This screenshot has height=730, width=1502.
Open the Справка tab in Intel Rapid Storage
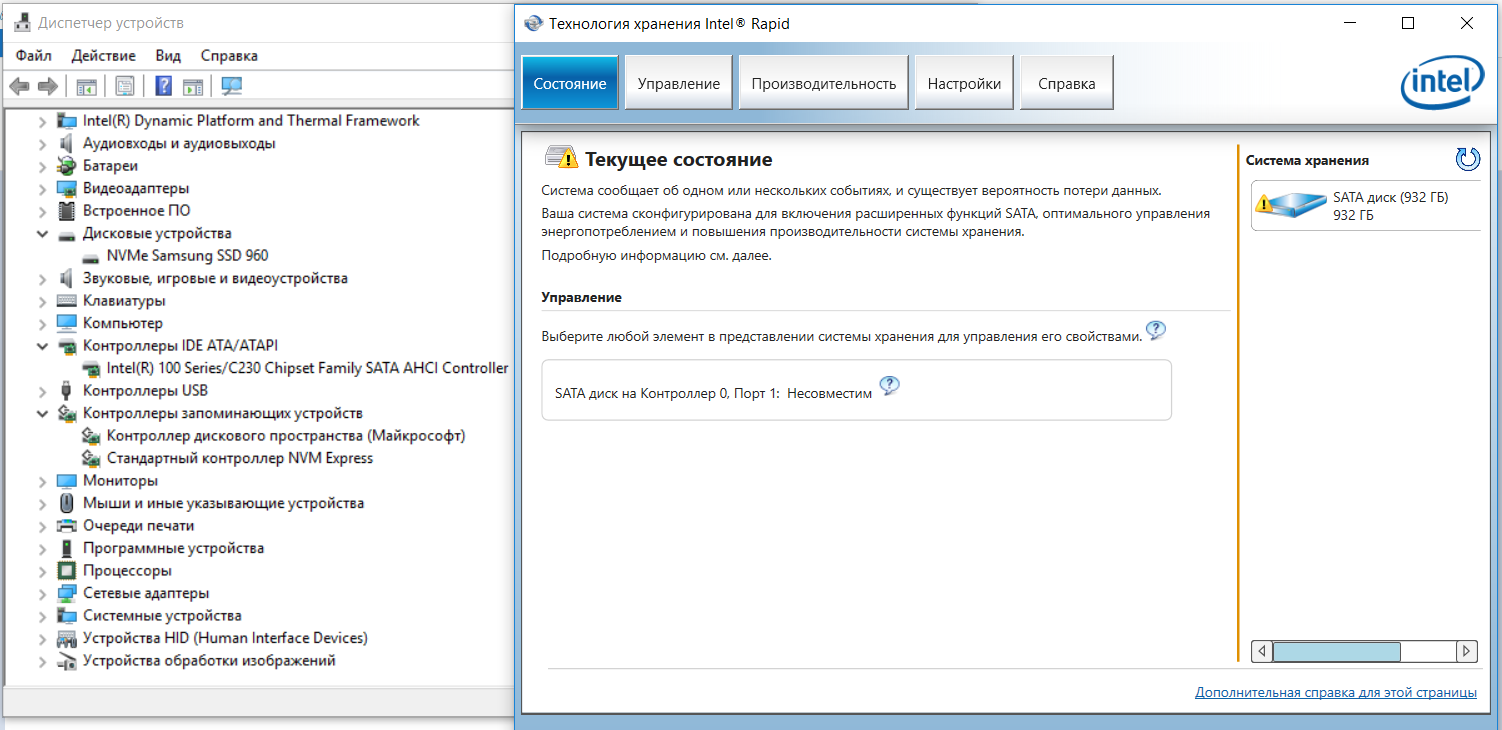[x=1067, y=83]
